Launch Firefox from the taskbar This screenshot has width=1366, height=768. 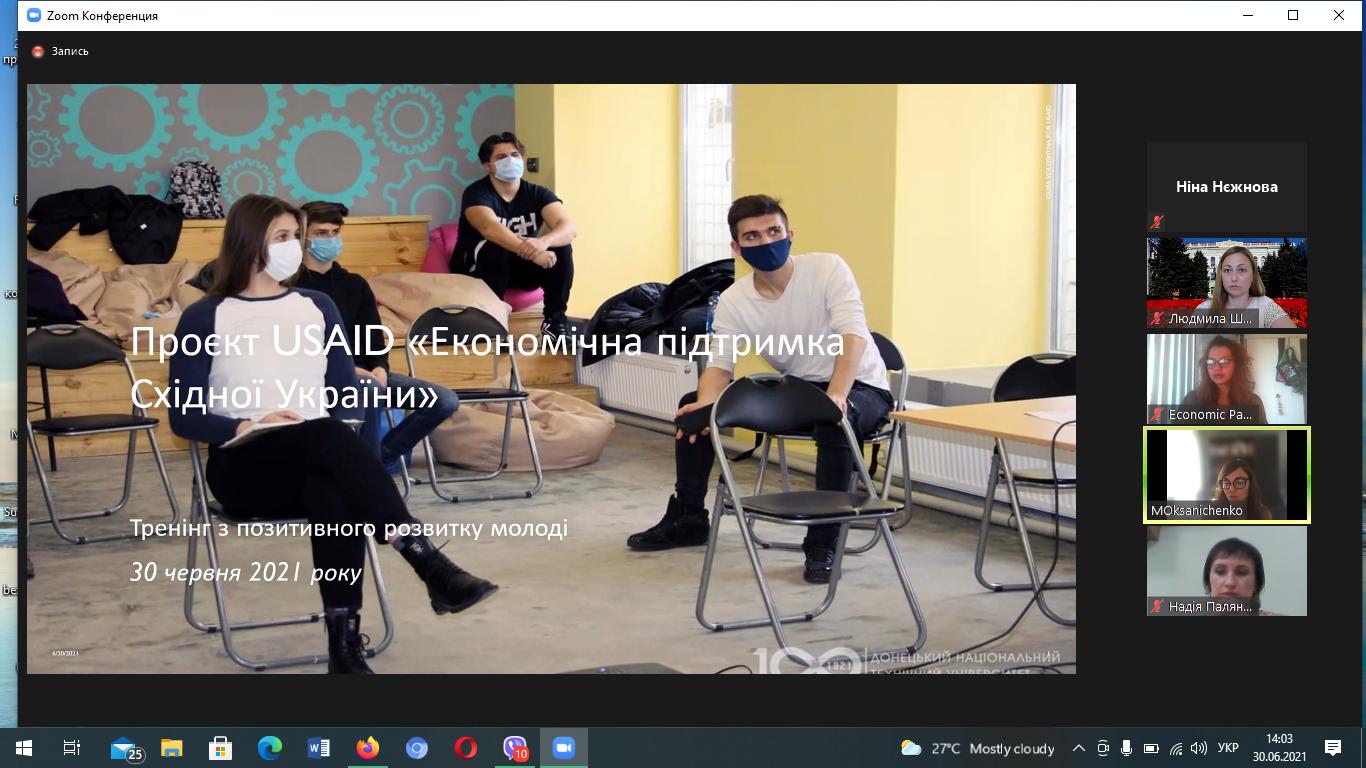368,748
